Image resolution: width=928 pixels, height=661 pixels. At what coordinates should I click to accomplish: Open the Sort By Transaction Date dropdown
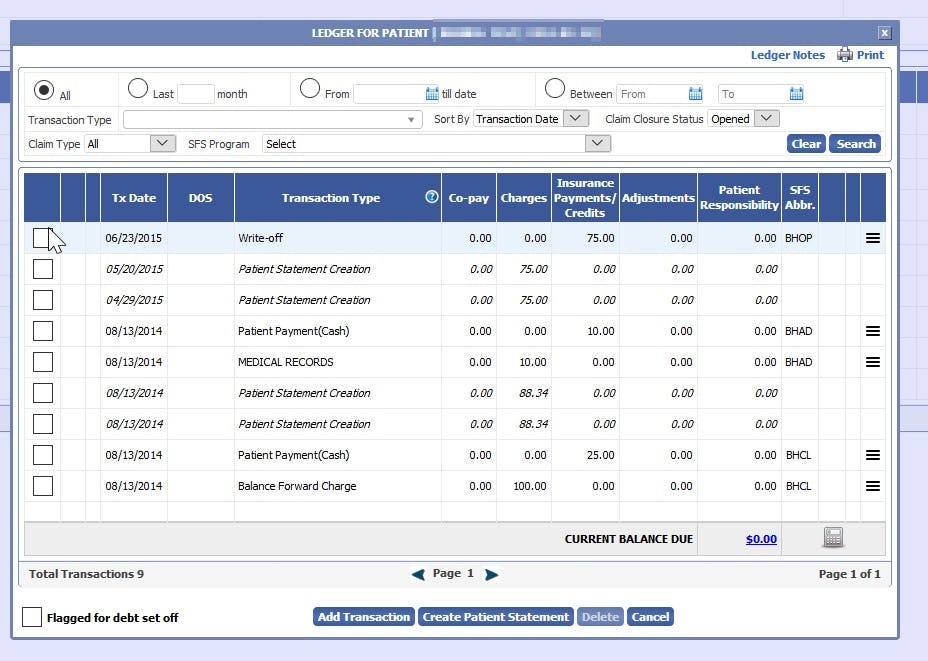[575, 118]
